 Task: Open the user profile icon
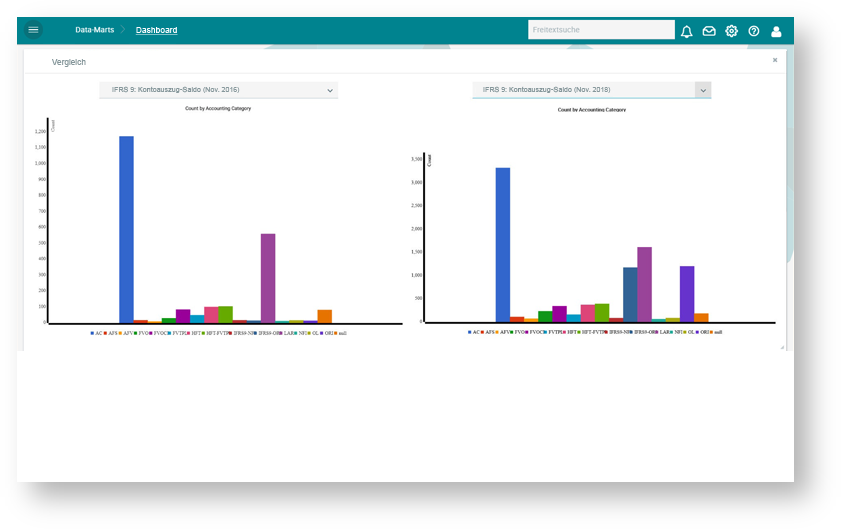point(776,31)
